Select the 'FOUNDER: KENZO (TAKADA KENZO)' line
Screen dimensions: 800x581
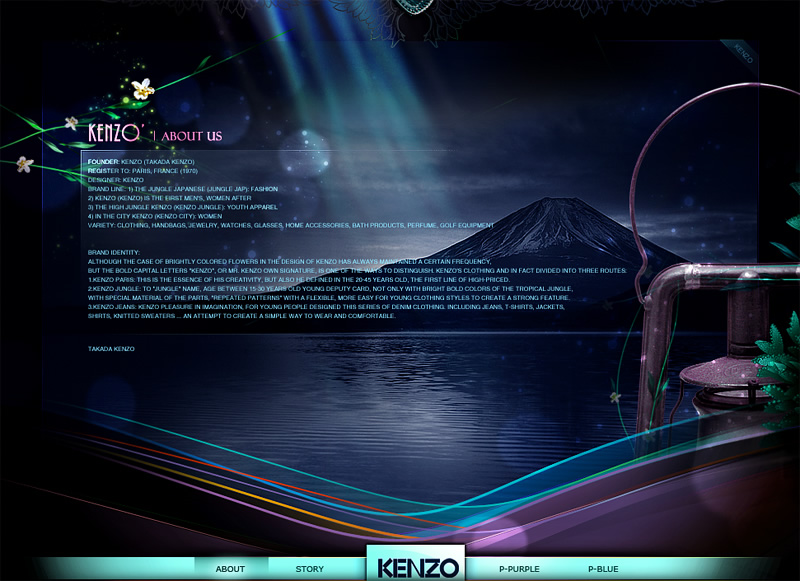tap(141, 162)
